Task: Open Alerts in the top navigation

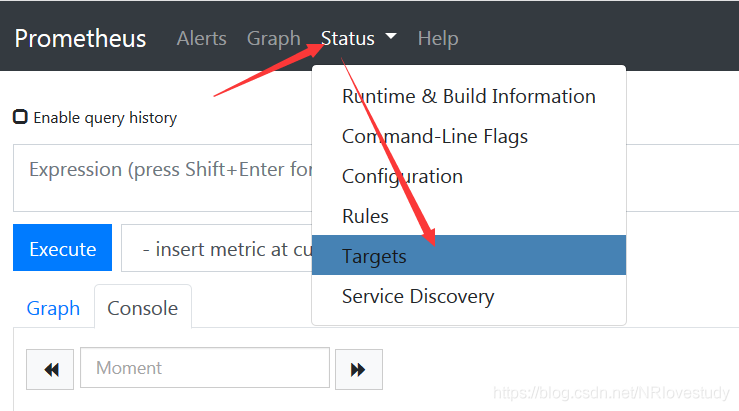Action: tap(201, 39)
